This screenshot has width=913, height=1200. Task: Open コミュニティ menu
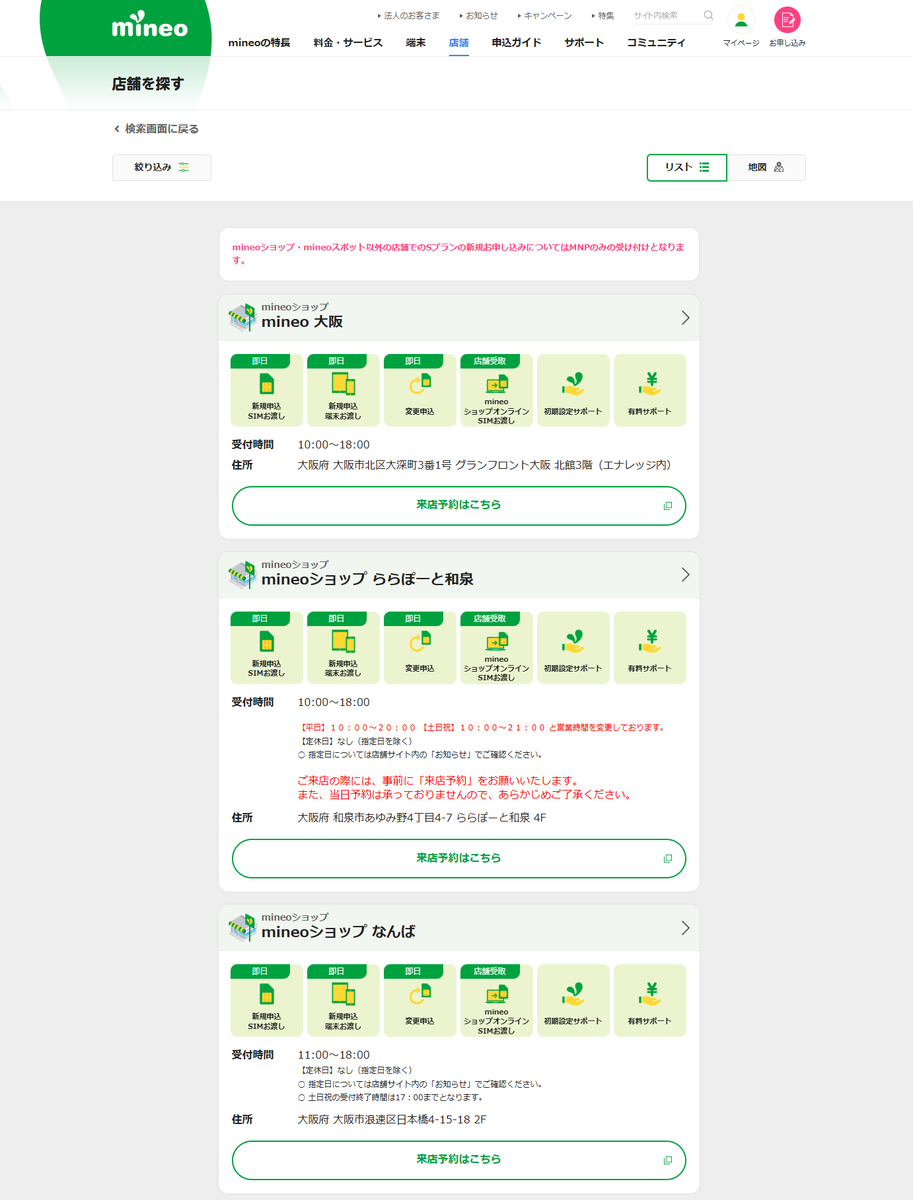[x=657, y=43]
